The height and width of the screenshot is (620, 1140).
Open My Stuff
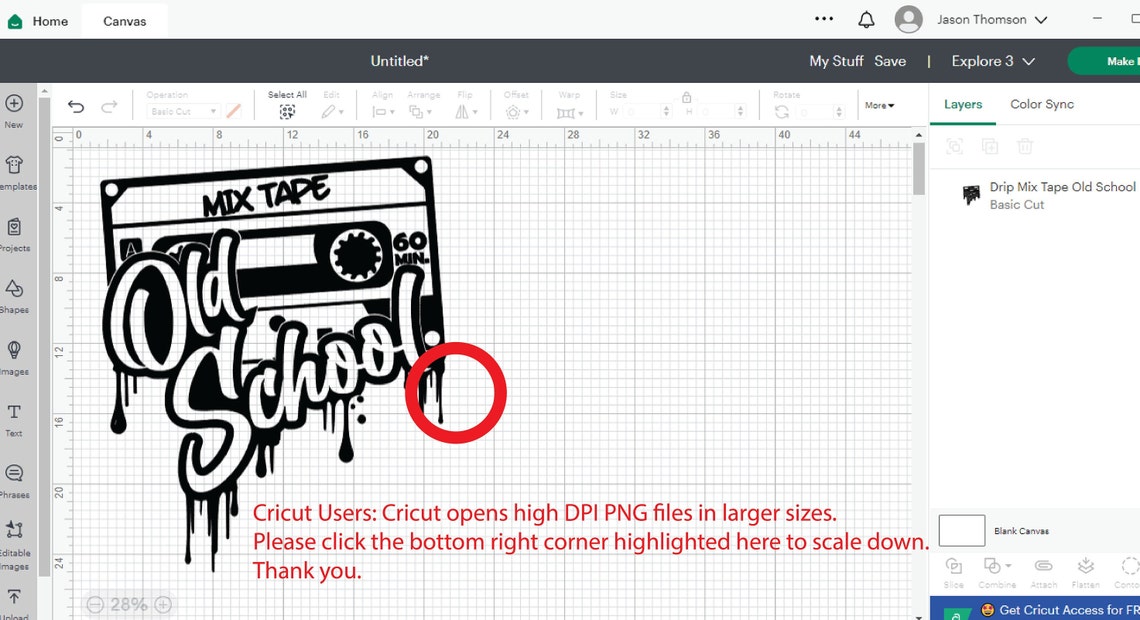pyautogui.click(x=836, y=61)
